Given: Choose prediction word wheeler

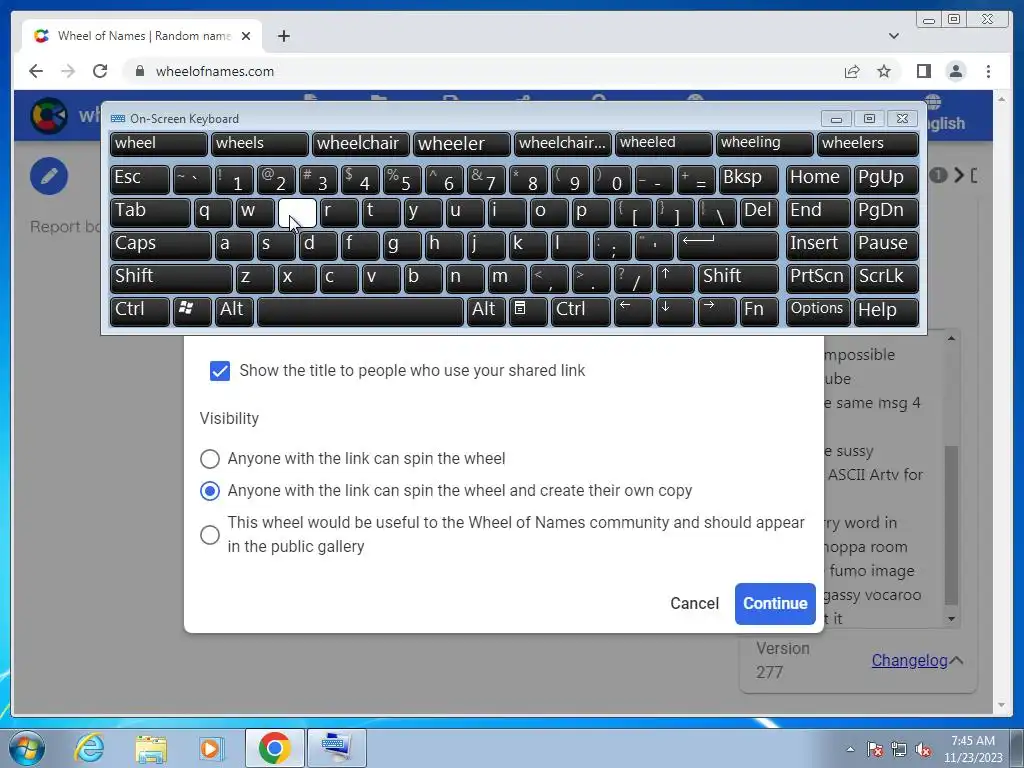Looking at the screenshot, I should point(462,144).
